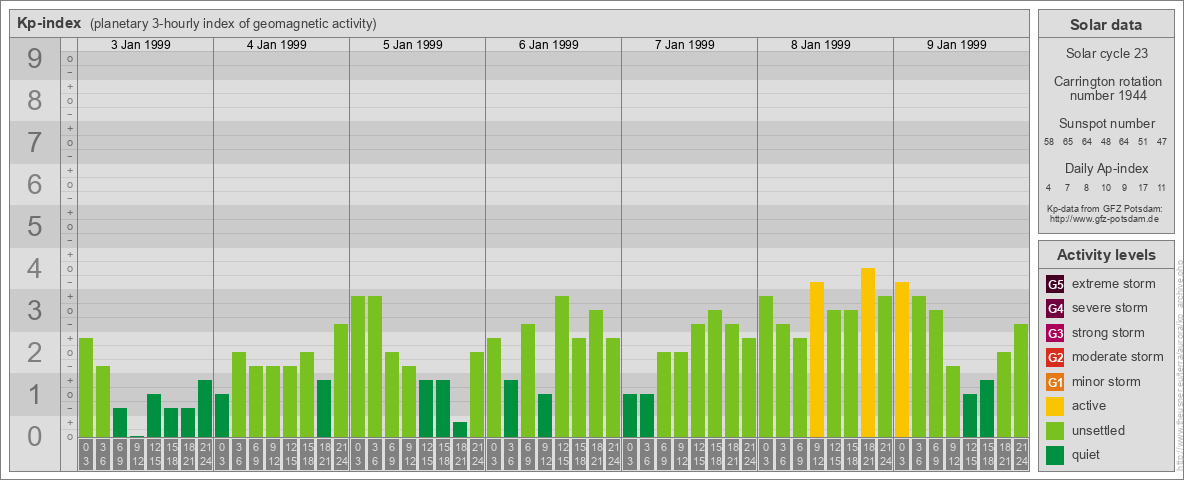Click the 3 Jan 0-3 light green bar
This screenshot has width=1184, height=480.
tap(86, 387)
